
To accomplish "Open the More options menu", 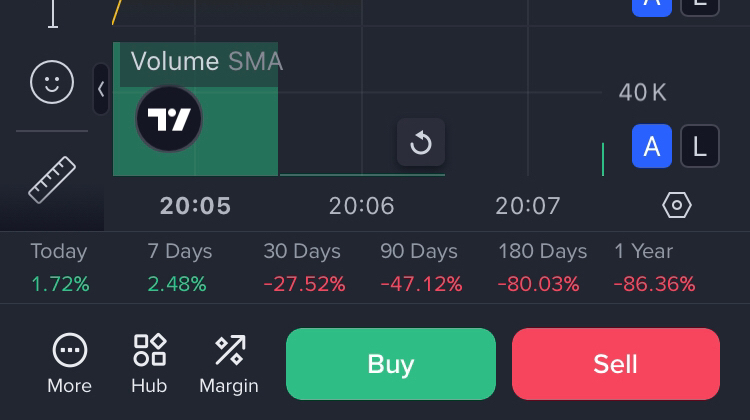I will tap(69, 364).
